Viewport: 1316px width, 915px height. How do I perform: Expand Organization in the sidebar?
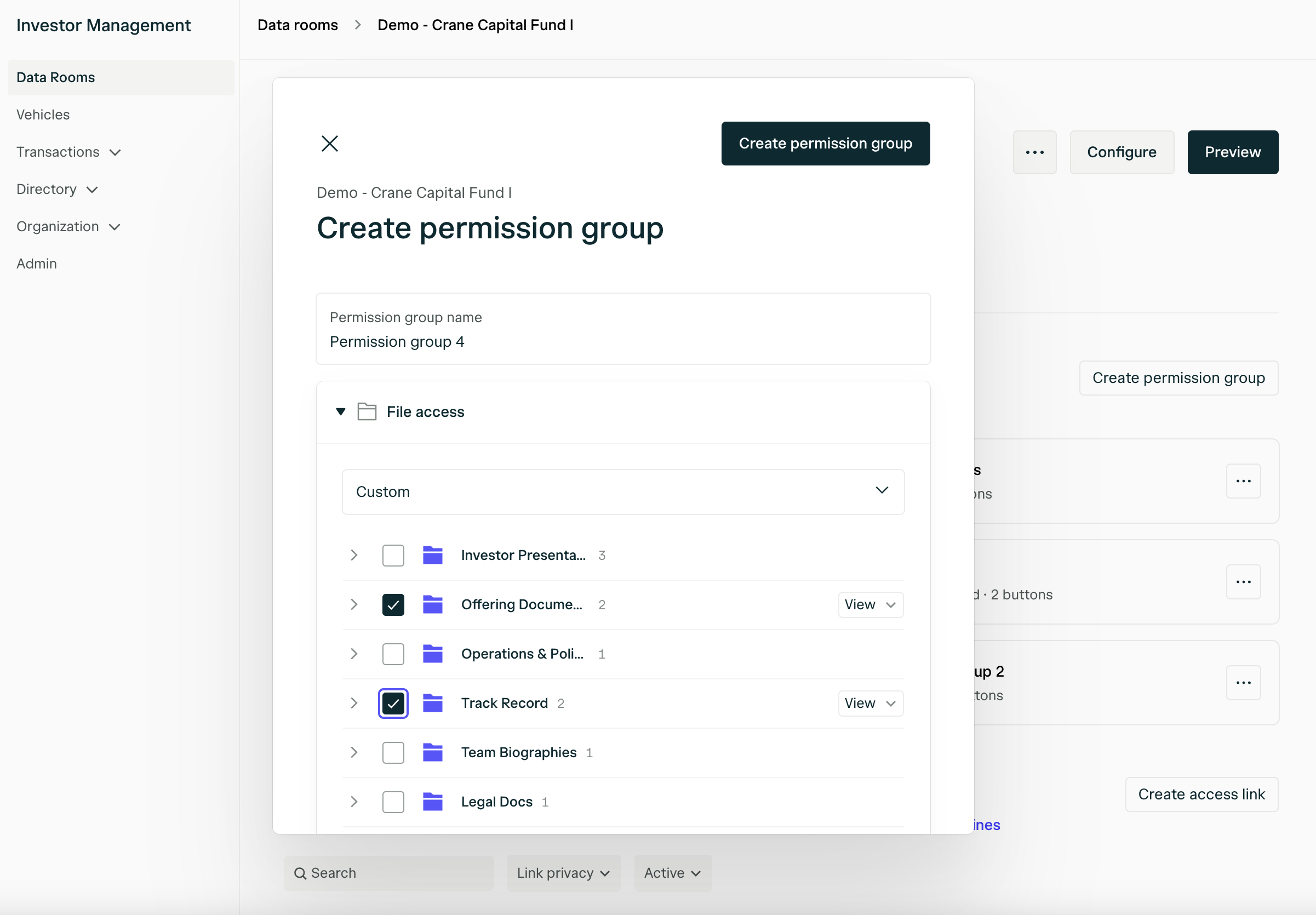coord(68,226)
